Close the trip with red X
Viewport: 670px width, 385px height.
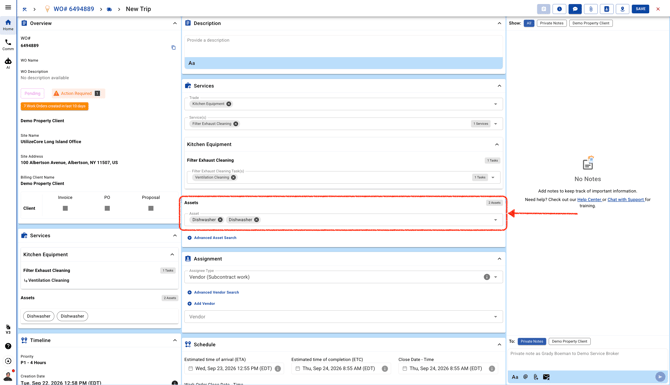click(658, 9)
